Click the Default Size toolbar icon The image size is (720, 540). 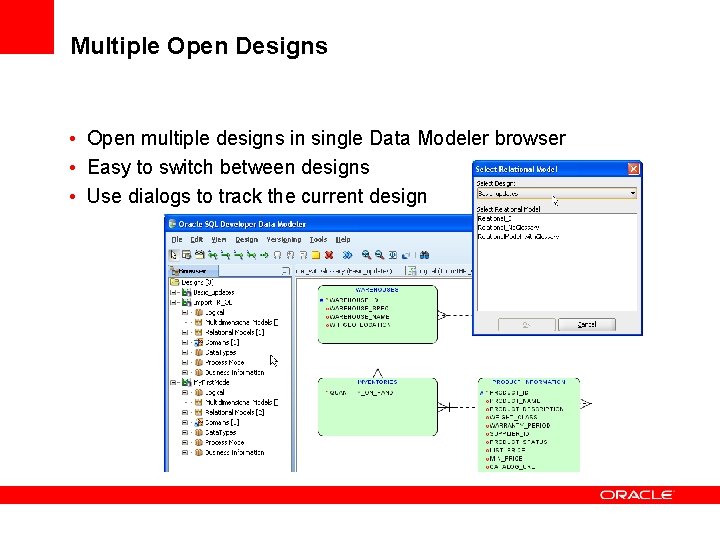(x=405, y=255)
